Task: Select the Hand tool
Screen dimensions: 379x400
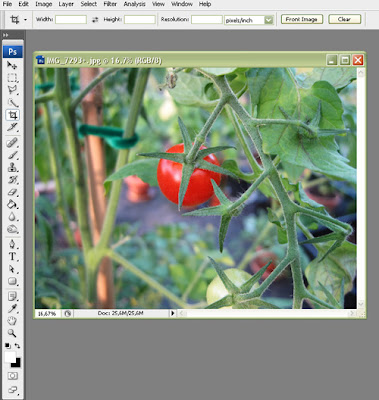Action: 13,321
